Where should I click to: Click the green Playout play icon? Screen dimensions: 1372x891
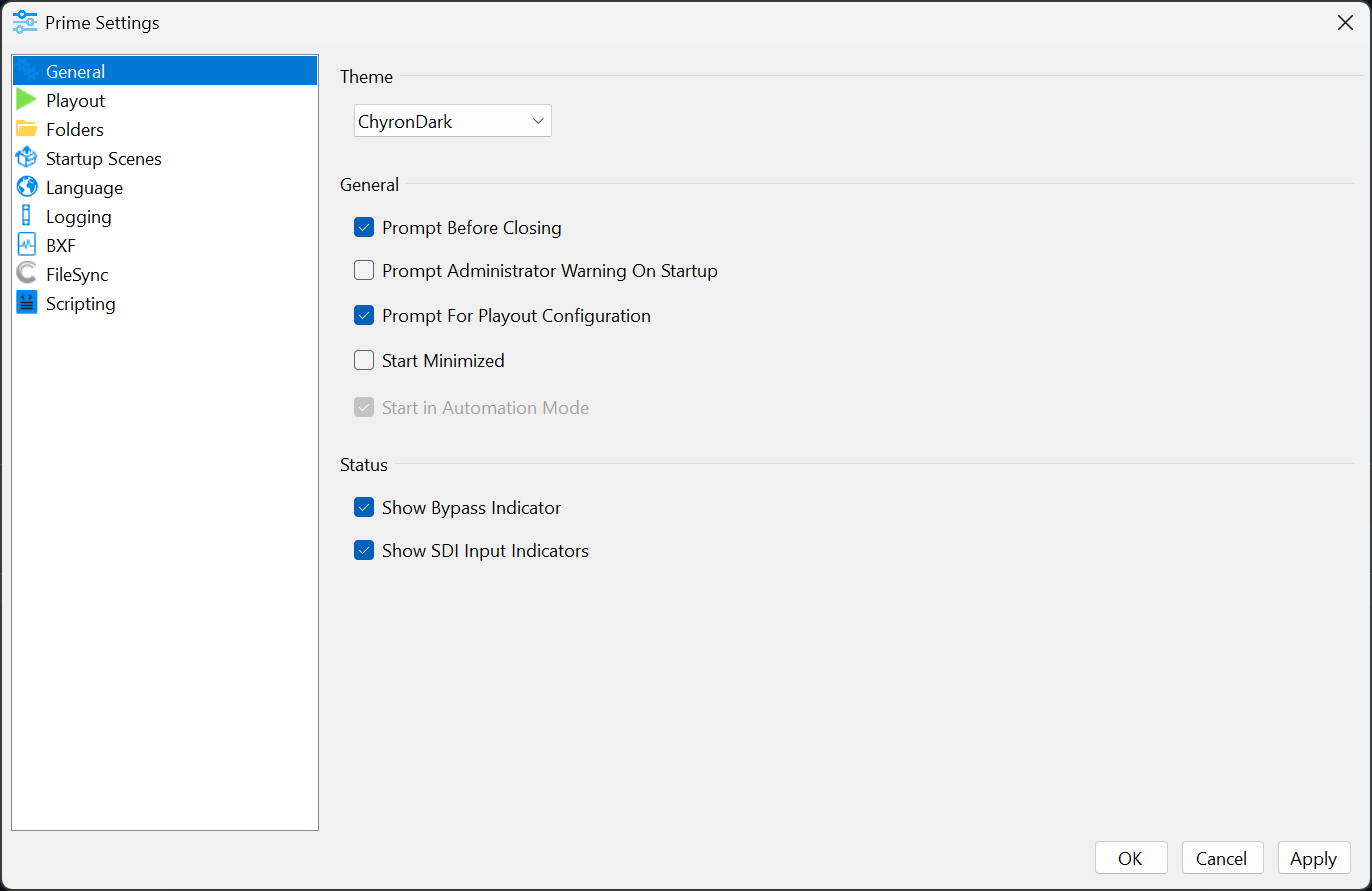point(26,100)
